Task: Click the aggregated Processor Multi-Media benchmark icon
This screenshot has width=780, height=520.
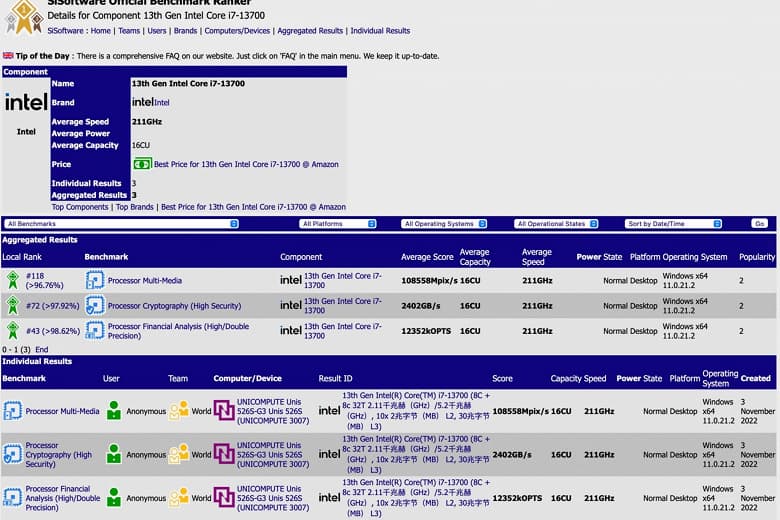Action: 95,280
